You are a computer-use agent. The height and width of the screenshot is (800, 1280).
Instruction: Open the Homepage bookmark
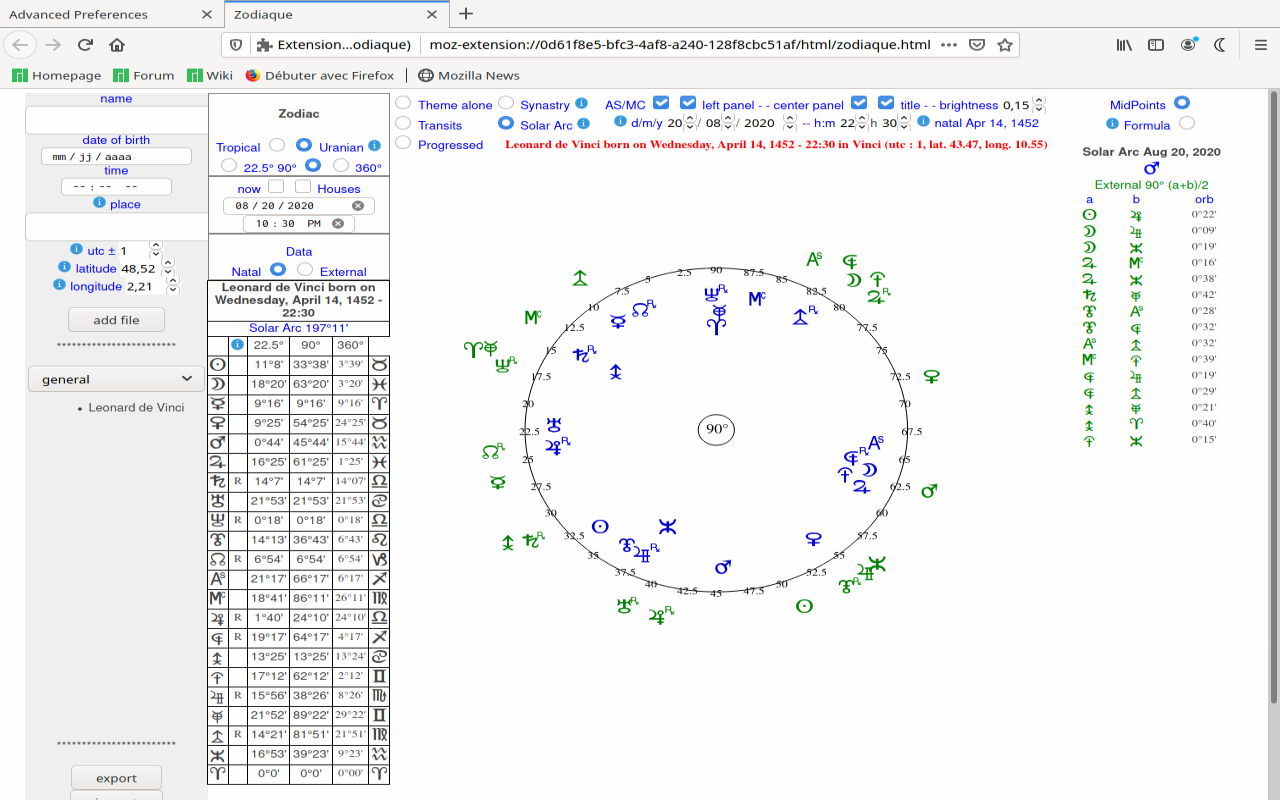coord(57,75)
